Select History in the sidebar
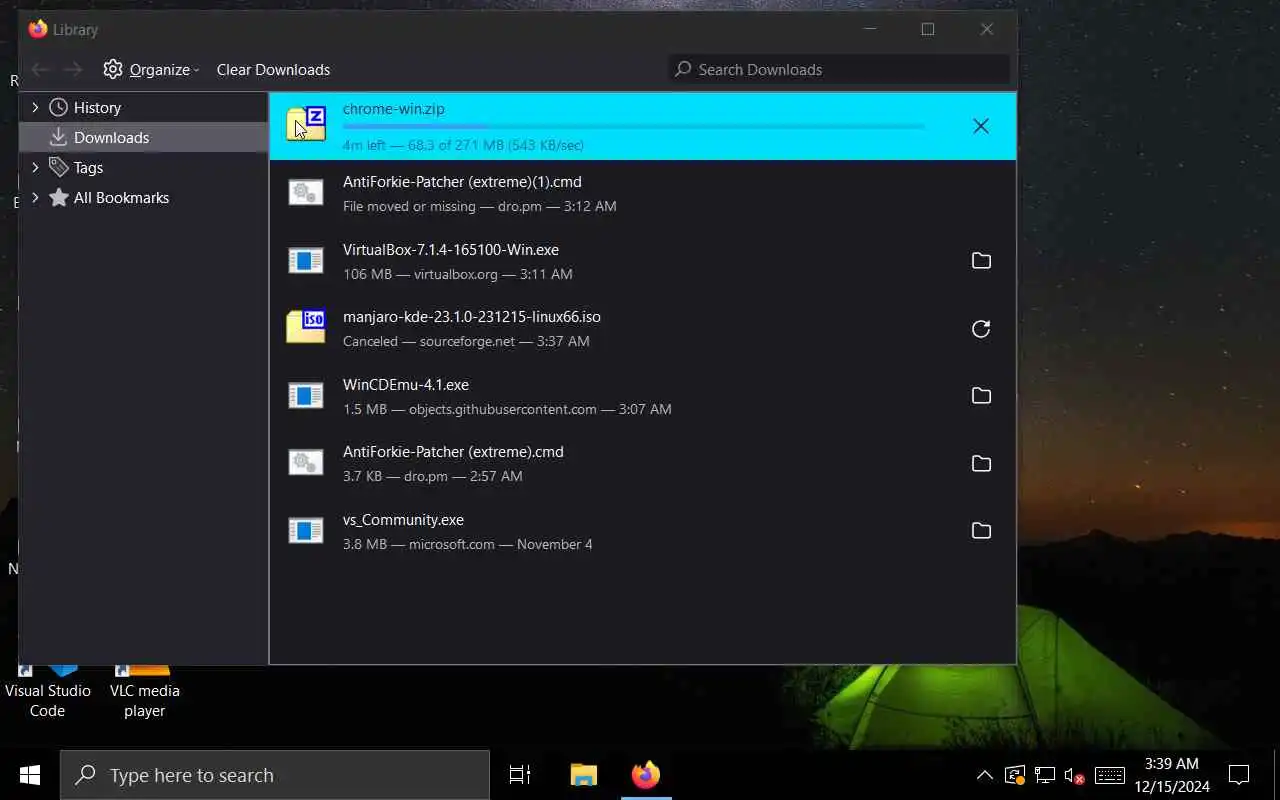1280x800 pixels. (97, 107)
